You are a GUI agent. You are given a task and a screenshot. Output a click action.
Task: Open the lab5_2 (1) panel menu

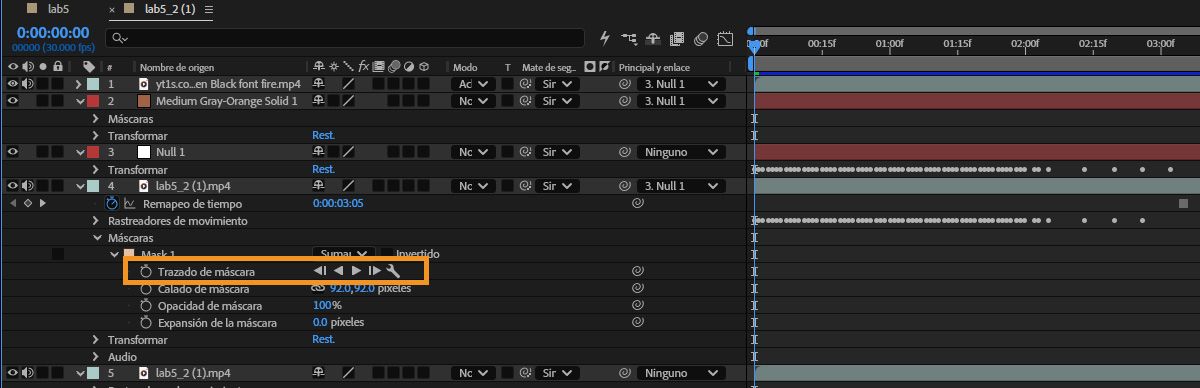pyautogui.click(x=208, y=10)
